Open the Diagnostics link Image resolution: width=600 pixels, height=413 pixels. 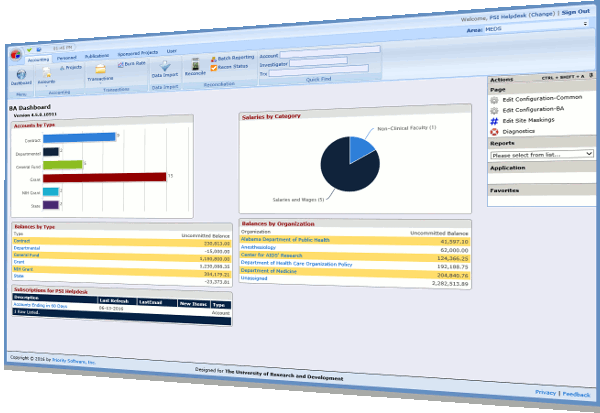pos(518,131)
